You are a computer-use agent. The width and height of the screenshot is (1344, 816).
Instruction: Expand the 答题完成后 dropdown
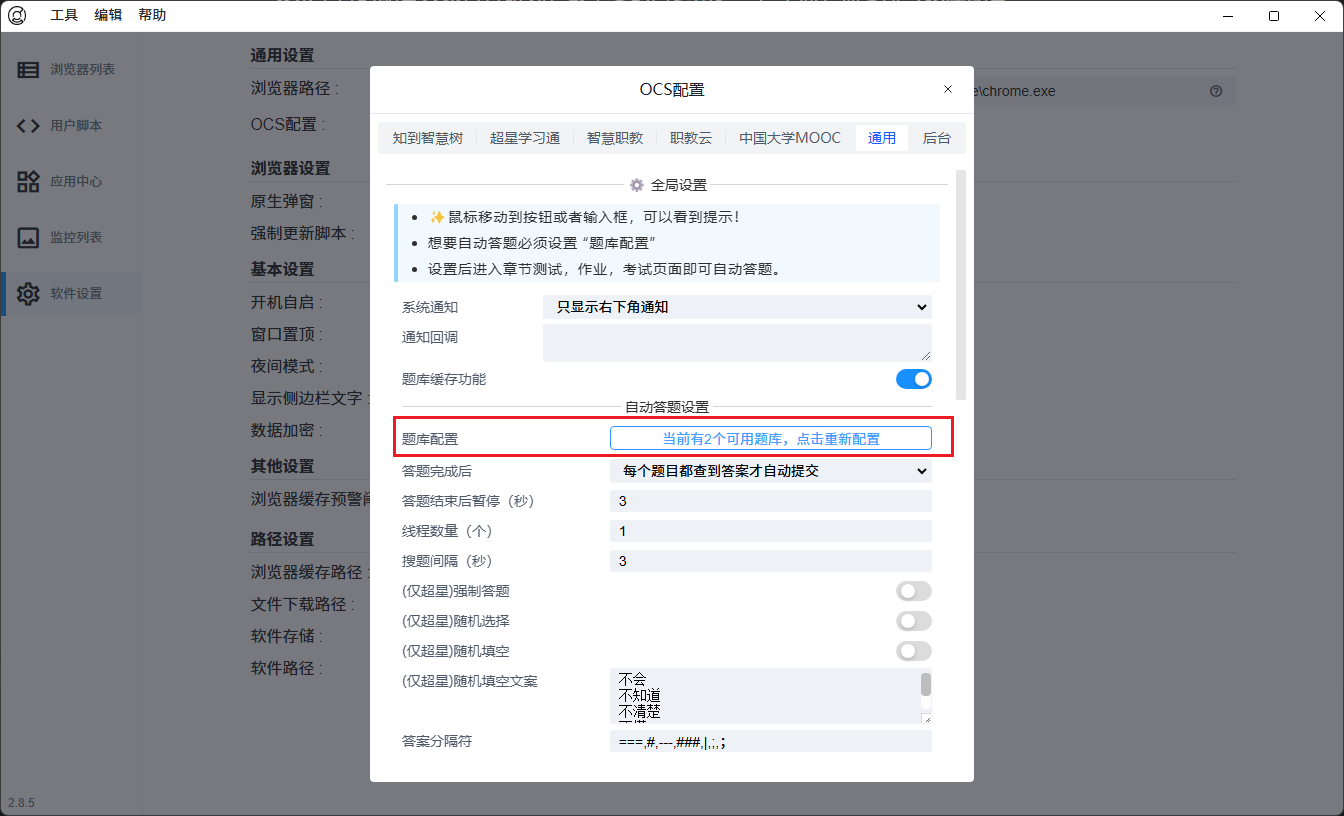tap(770, 471)
